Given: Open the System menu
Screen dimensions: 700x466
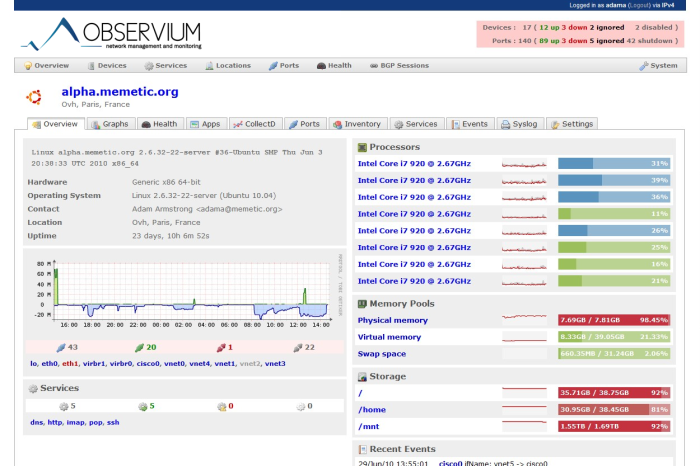Looking at the screenshot, I should (x=658, y=66).
